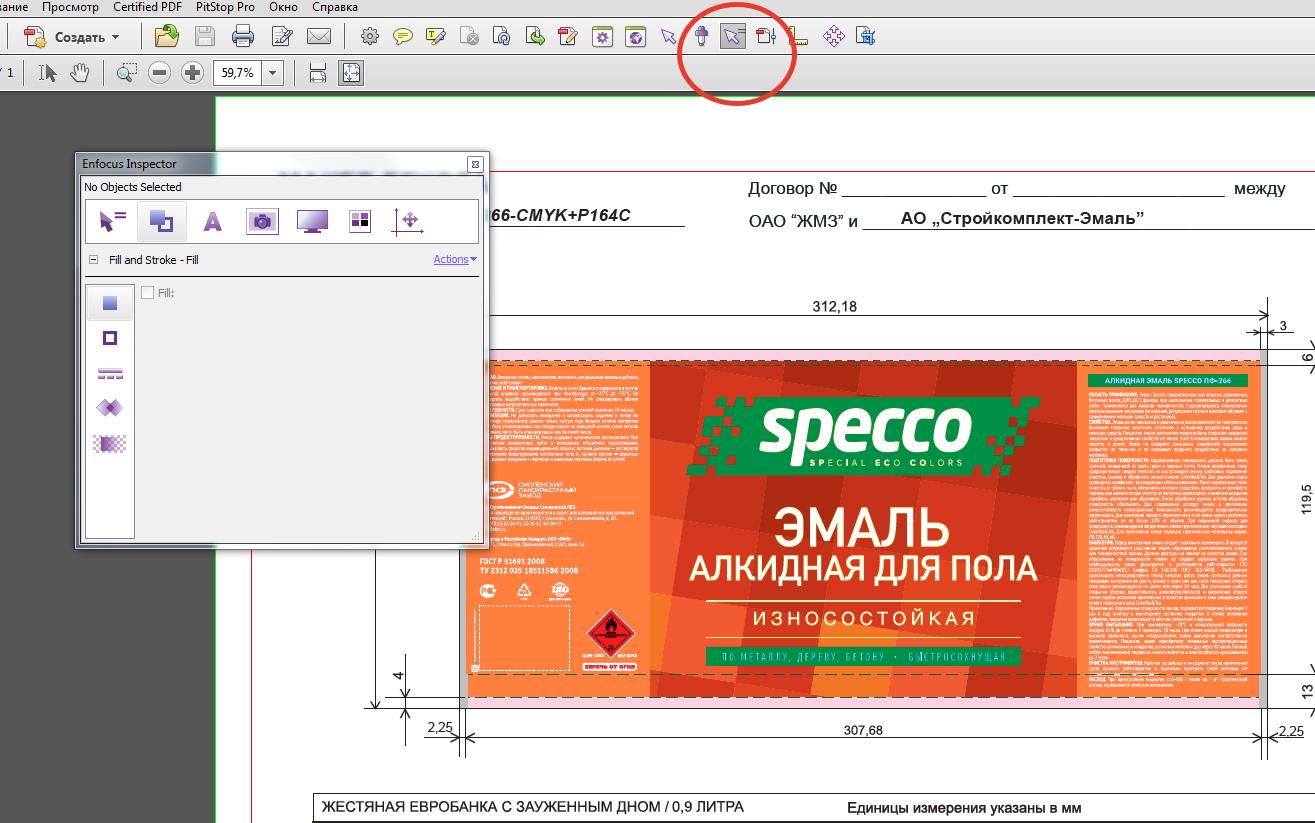Toggle the Fill checkbox in Inspector
This screenshot has height=823, width=1315.
tap(148, 293)
